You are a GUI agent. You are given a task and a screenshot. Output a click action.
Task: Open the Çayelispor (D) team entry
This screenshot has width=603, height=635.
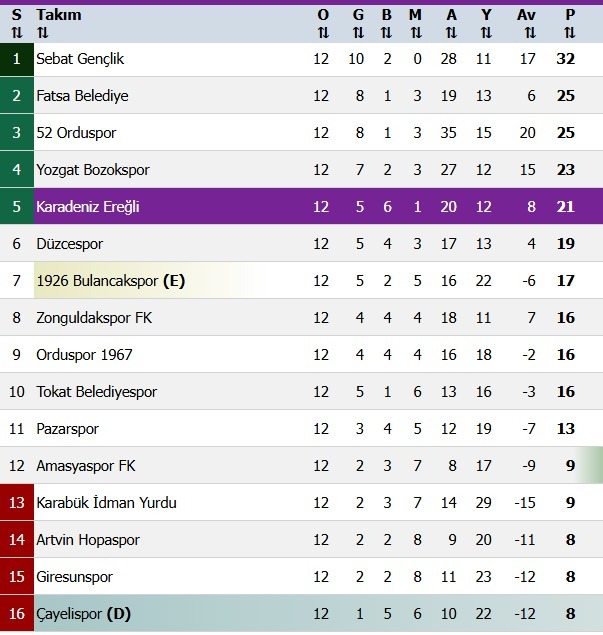83,614
